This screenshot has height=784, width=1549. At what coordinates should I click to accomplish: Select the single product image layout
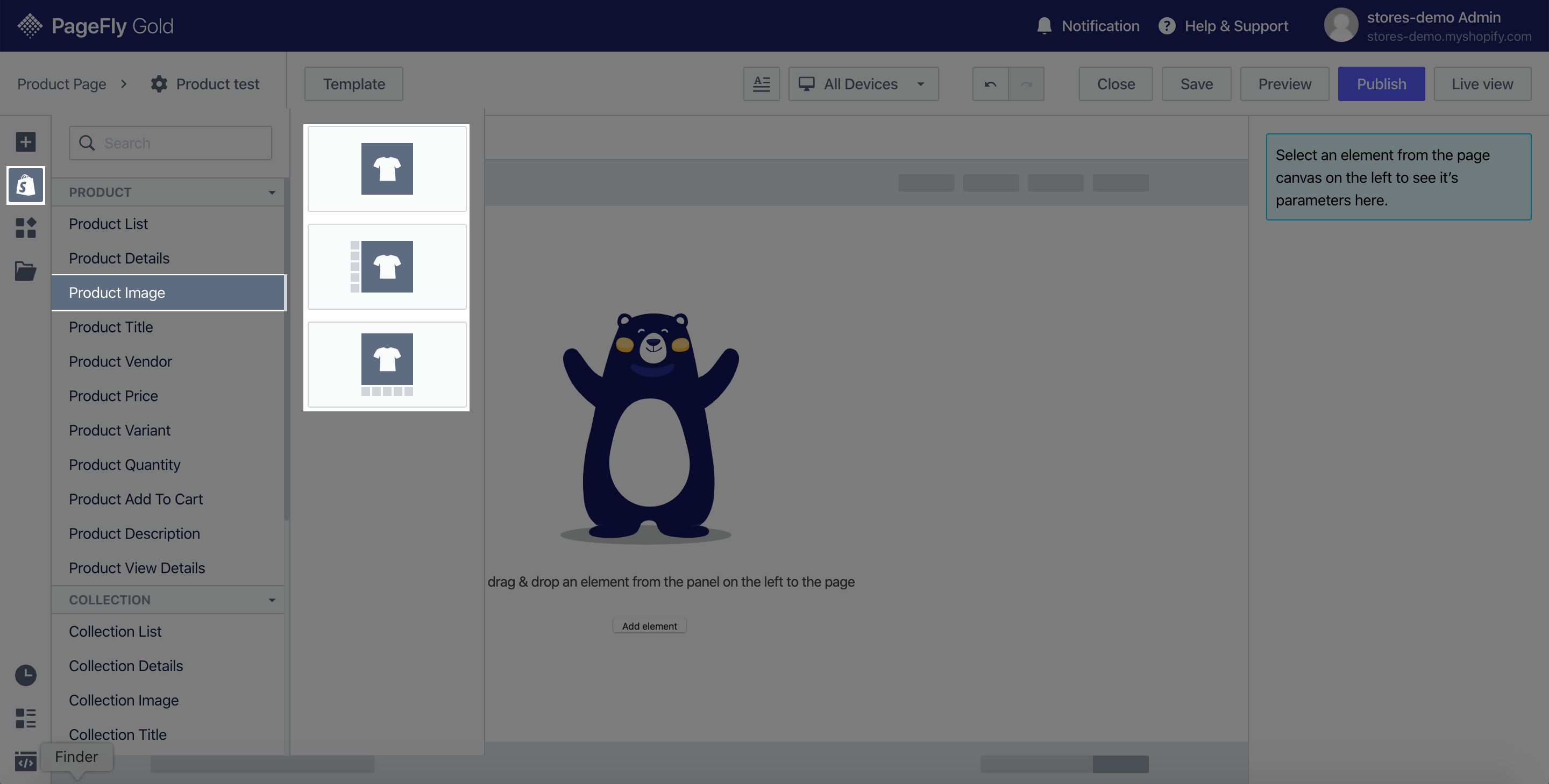point(387,169)
